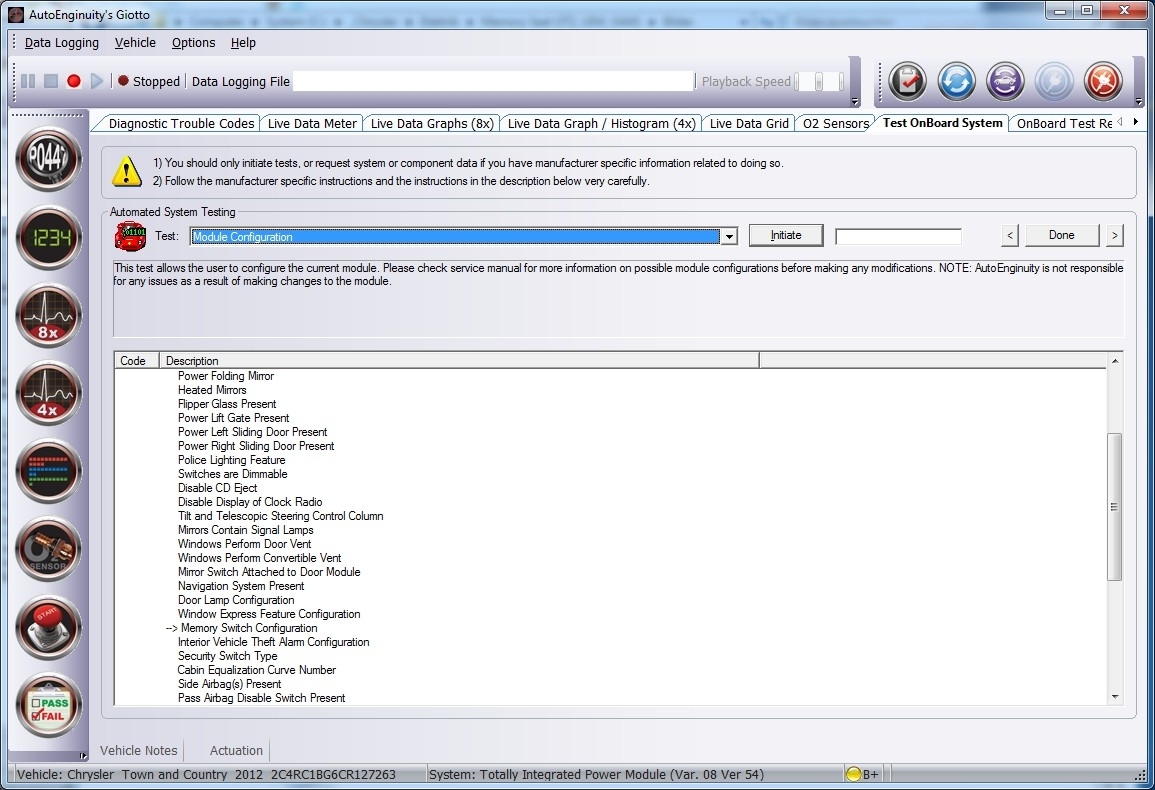Click the greyed-out connect plug toolbar icon
This screenshot has height=790, width=1155.
(x=1054, y=81)
